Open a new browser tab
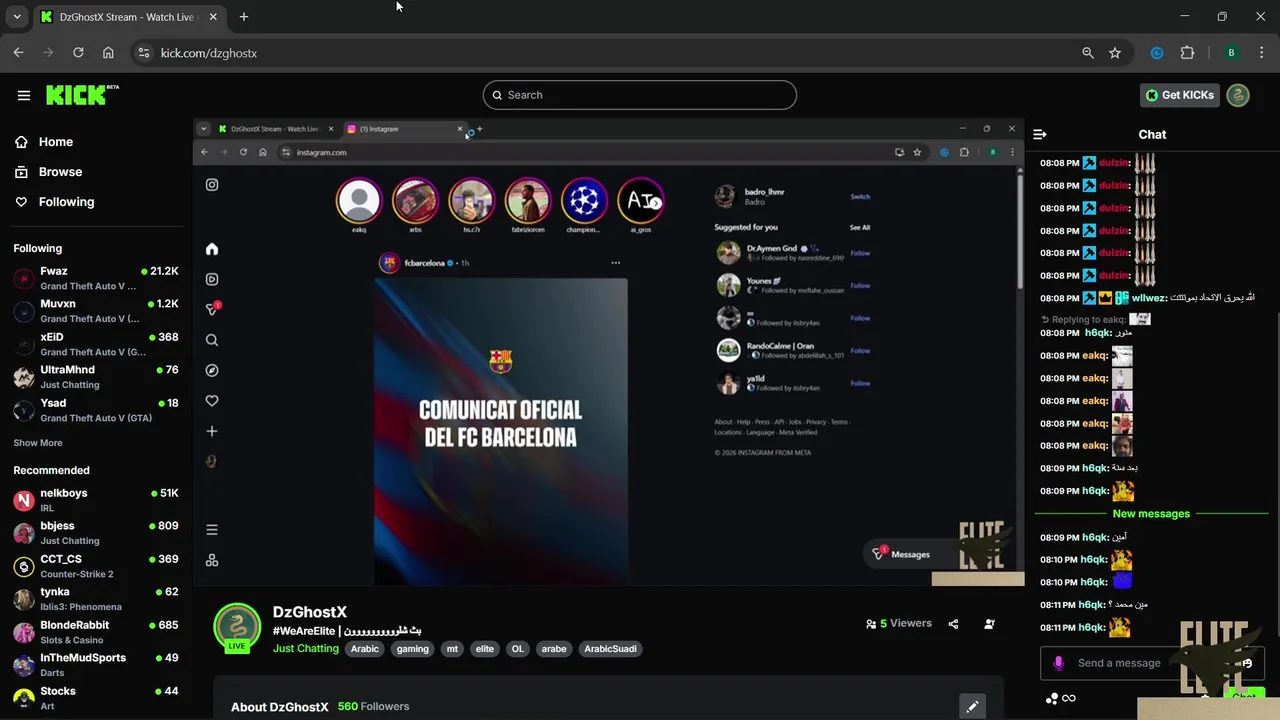 point(244,17)
